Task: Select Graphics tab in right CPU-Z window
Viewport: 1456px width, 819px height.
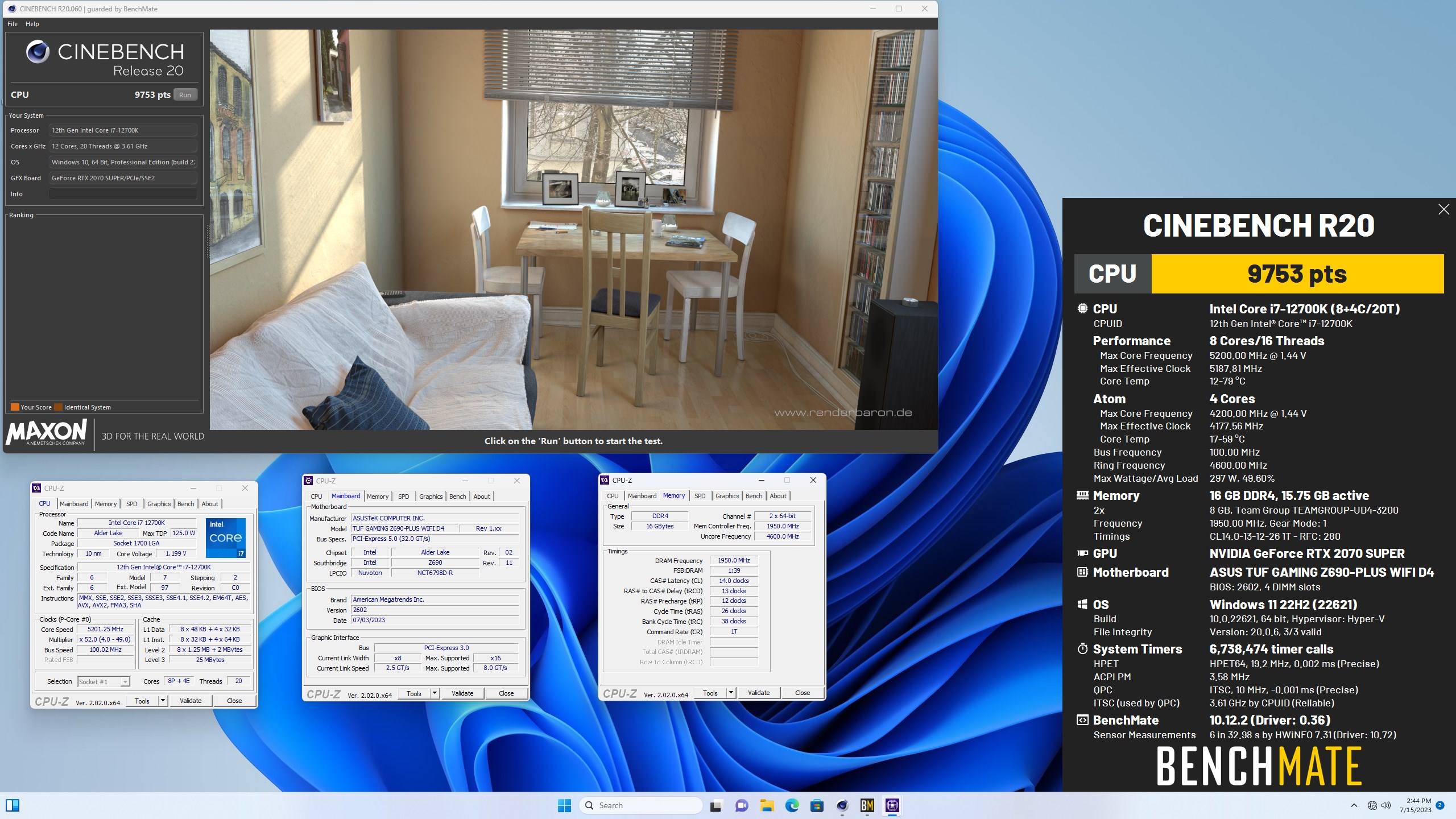Action: [727, 496]
